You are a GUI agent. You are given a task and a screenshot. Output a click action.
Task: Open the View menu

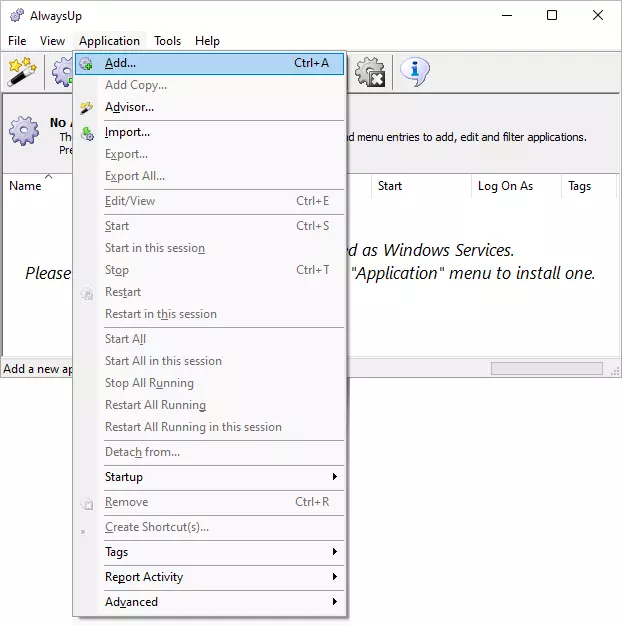point(52,41)
